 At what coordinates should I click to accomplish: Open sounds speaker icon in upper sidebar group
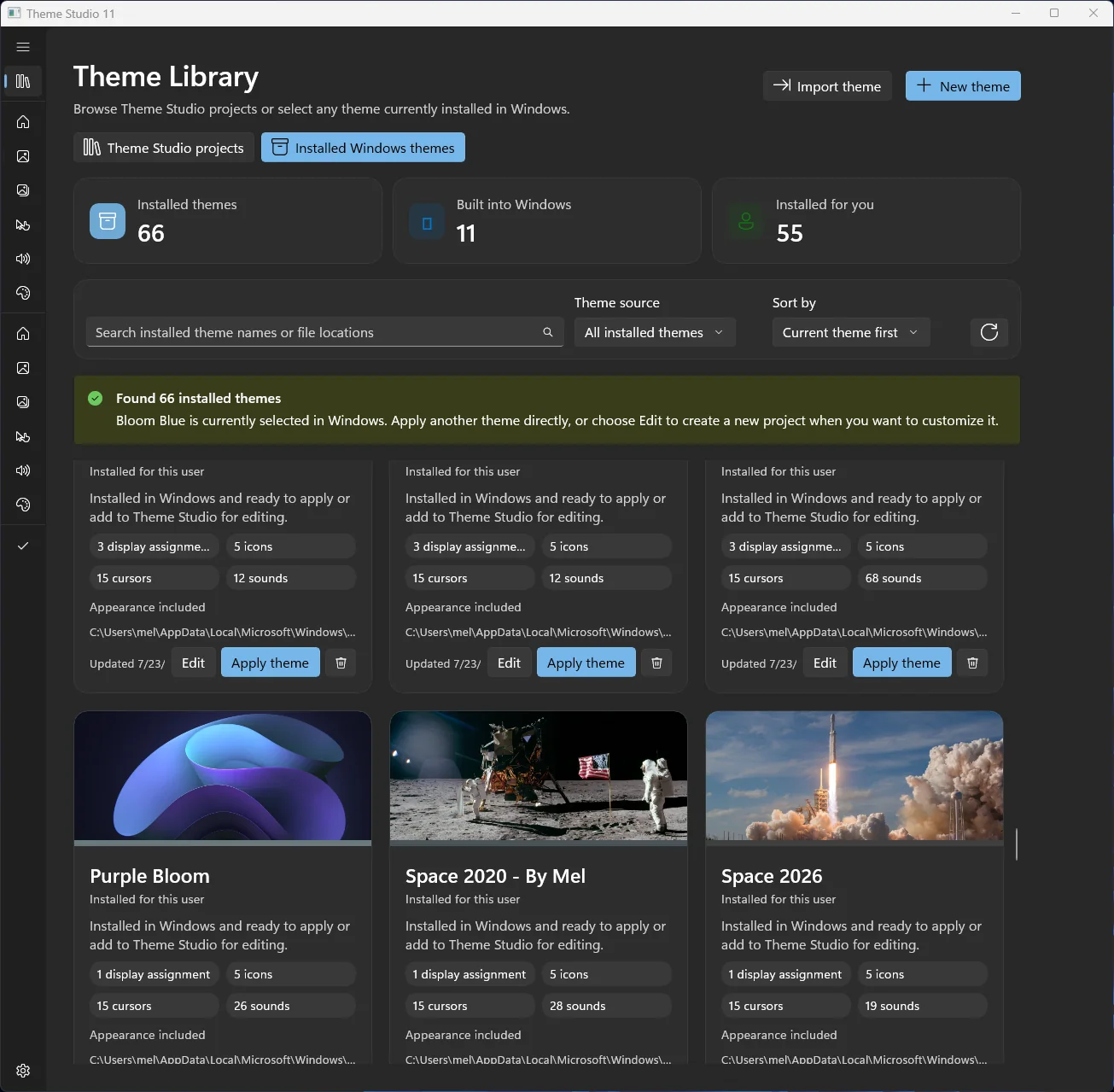[x=23, y=259]
